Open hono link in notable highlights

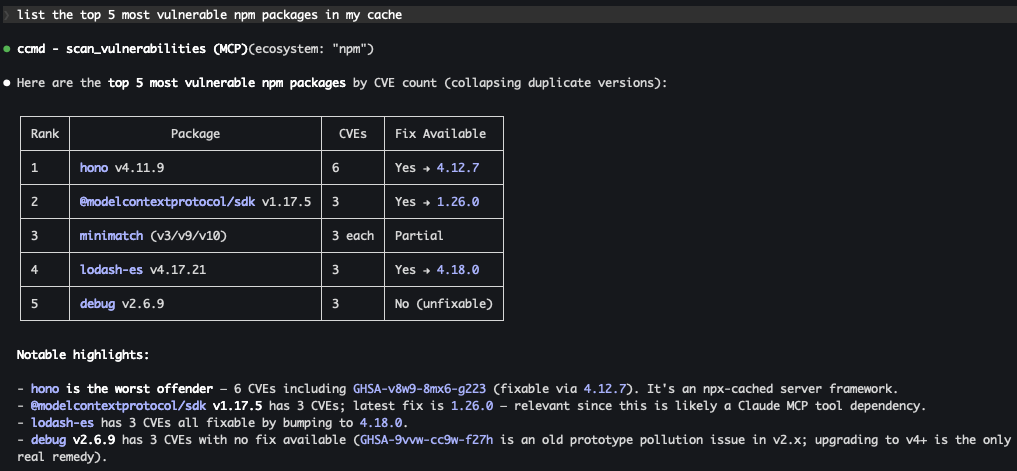tap(45, 389)
